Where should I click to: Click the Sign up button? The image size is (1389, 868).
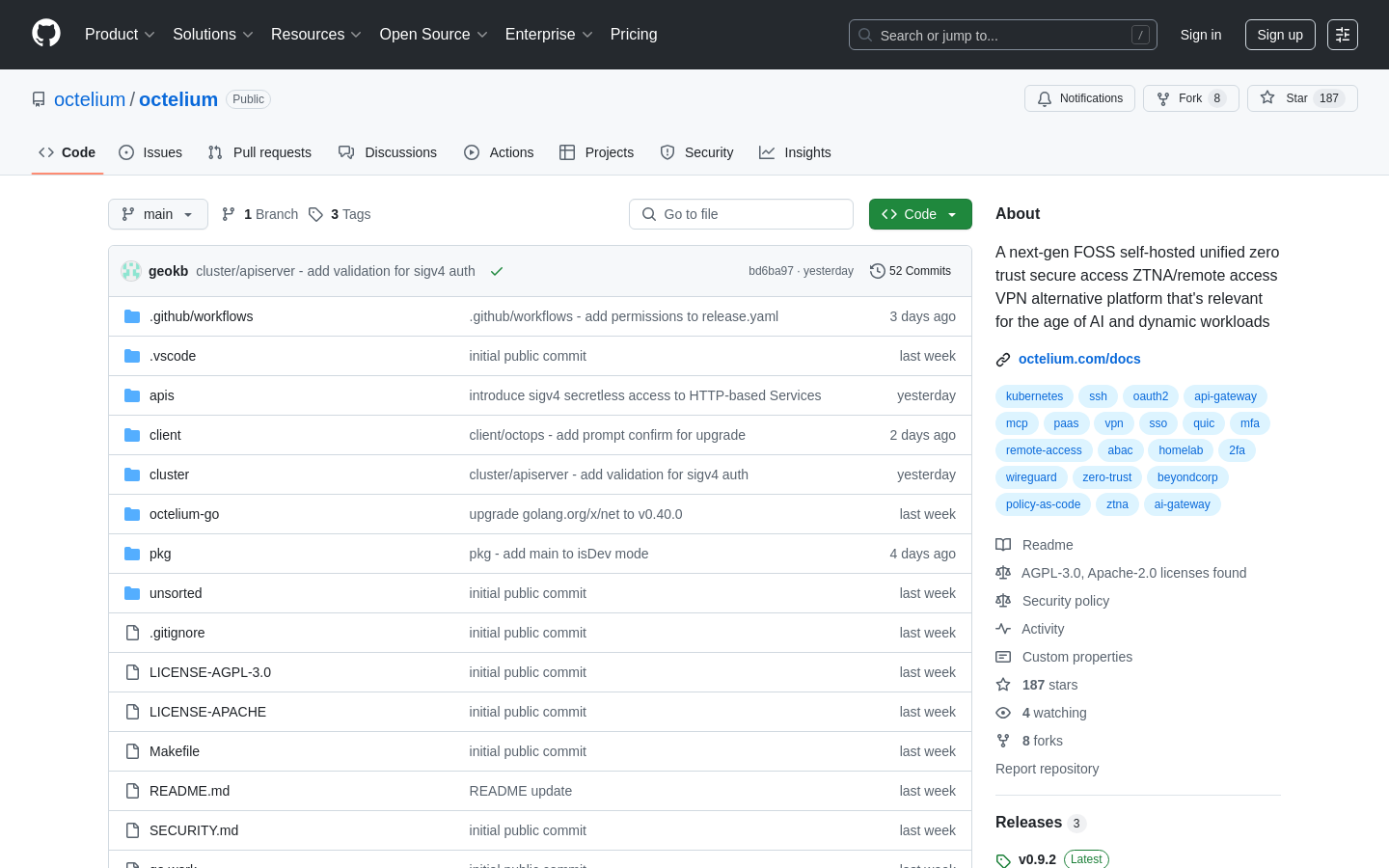coord(1280,35)
